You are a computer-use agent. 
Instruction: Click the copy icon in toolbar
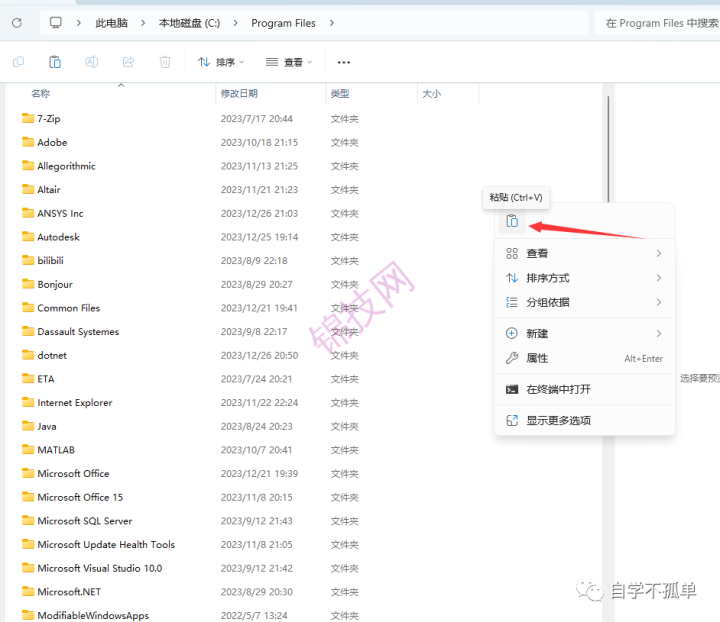[18, 62]
